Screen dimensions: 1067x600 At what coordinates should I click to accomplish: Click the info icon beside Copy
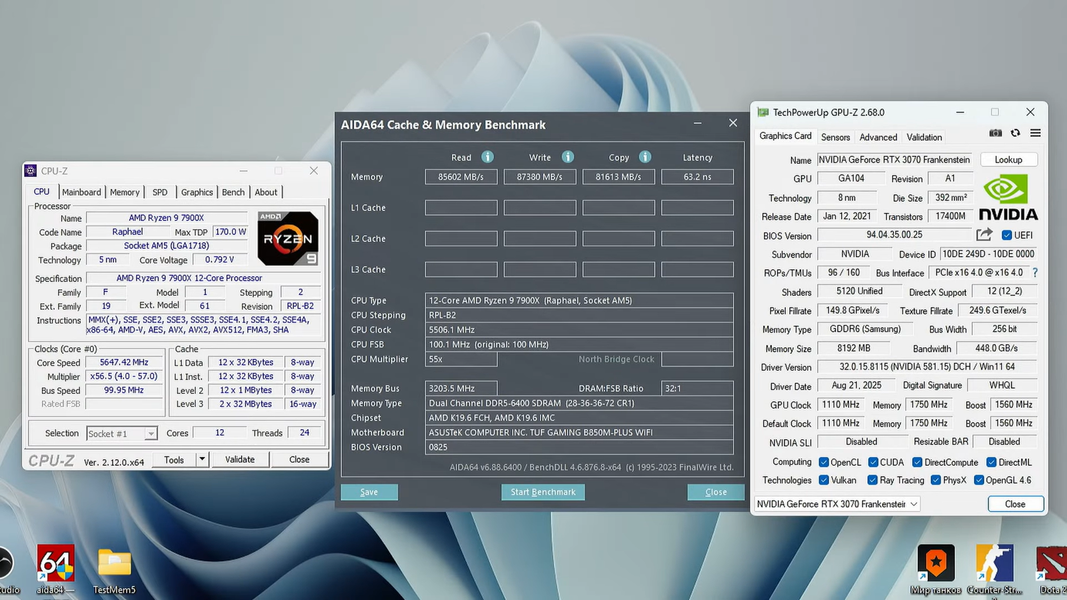(x=645, y=157)
